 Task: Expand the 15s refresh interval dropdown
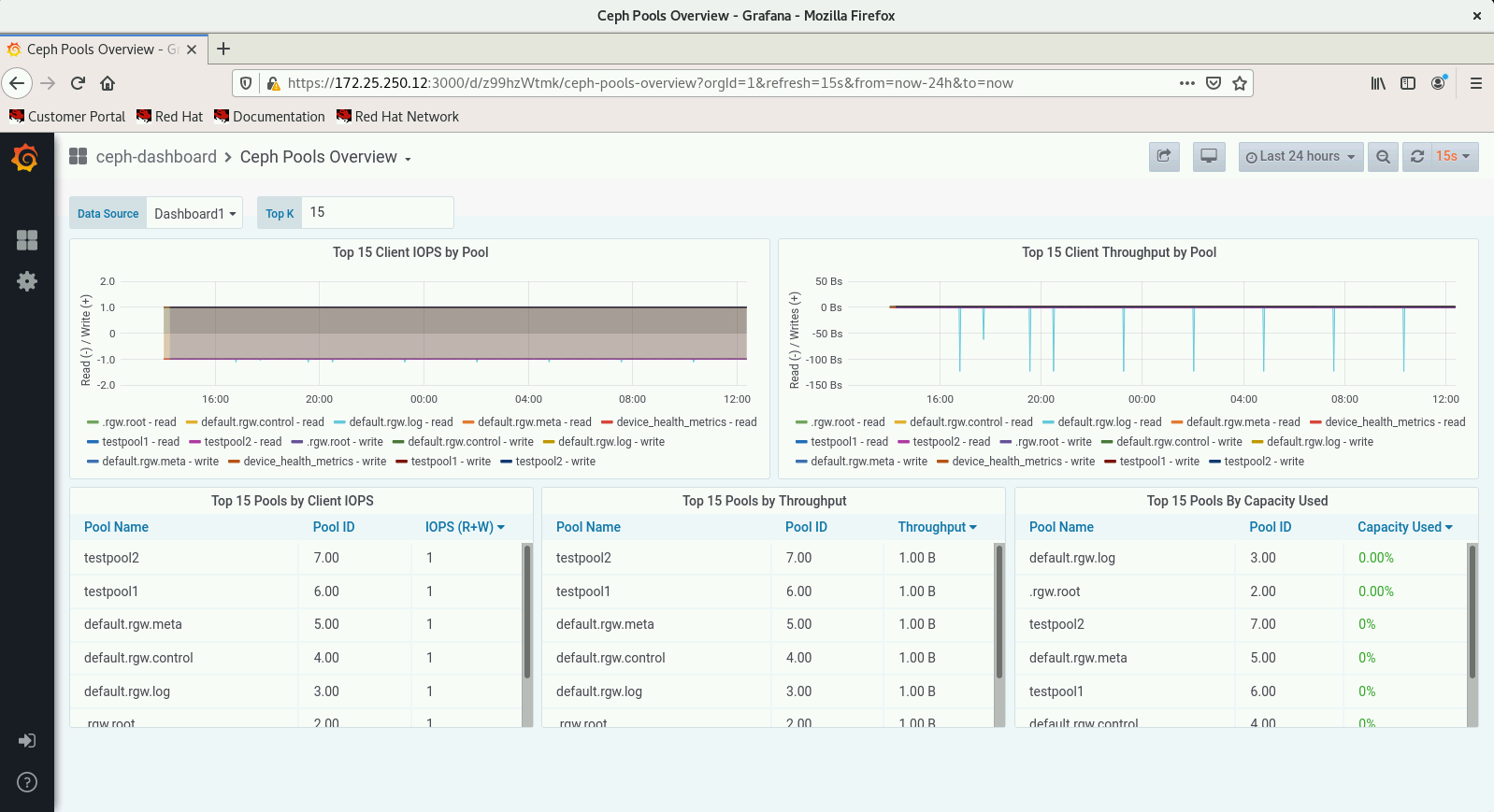pyautogui.click(x=1454, y=157)
